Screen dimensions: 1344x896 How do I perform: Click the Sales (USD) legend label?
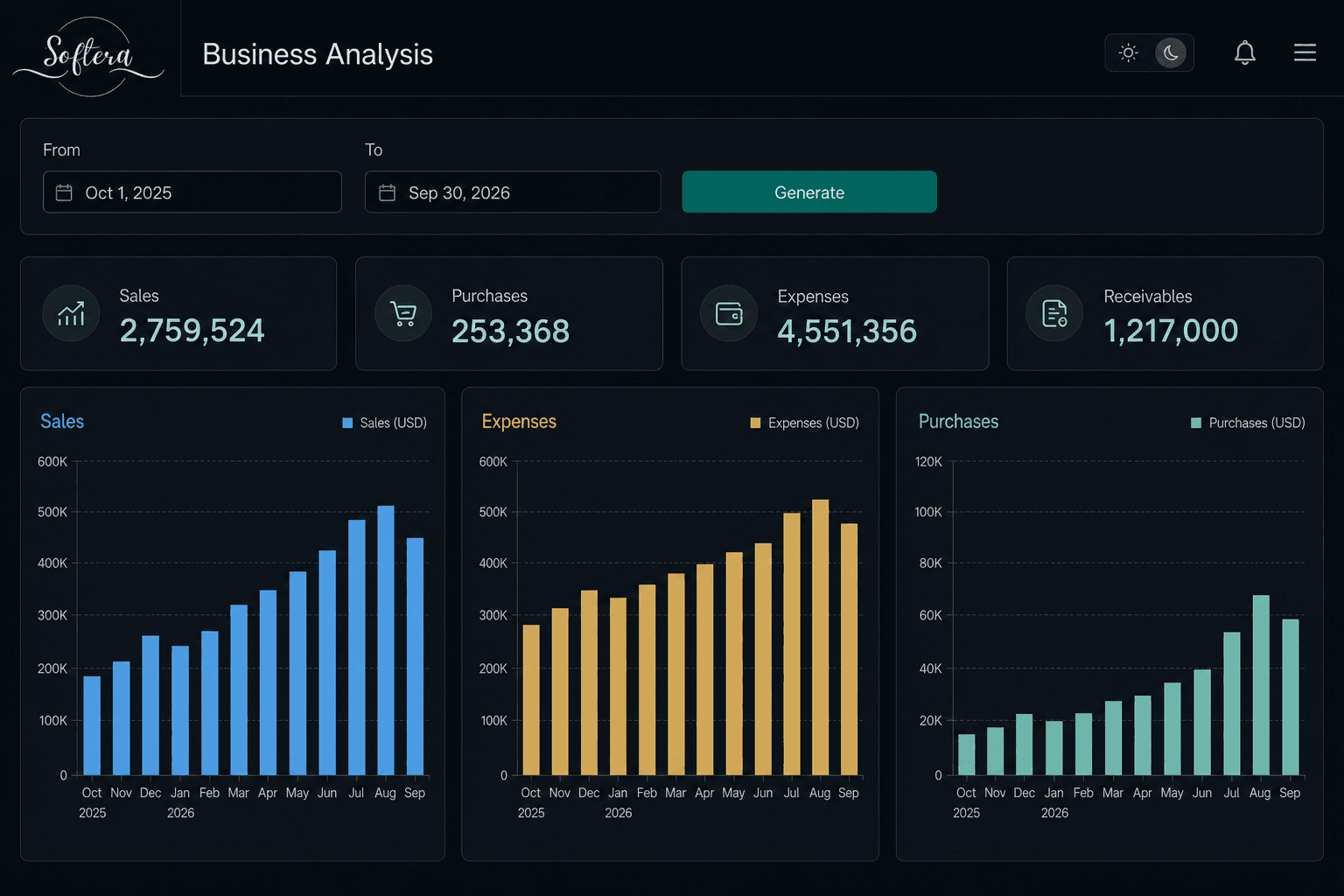pos(394,423)
